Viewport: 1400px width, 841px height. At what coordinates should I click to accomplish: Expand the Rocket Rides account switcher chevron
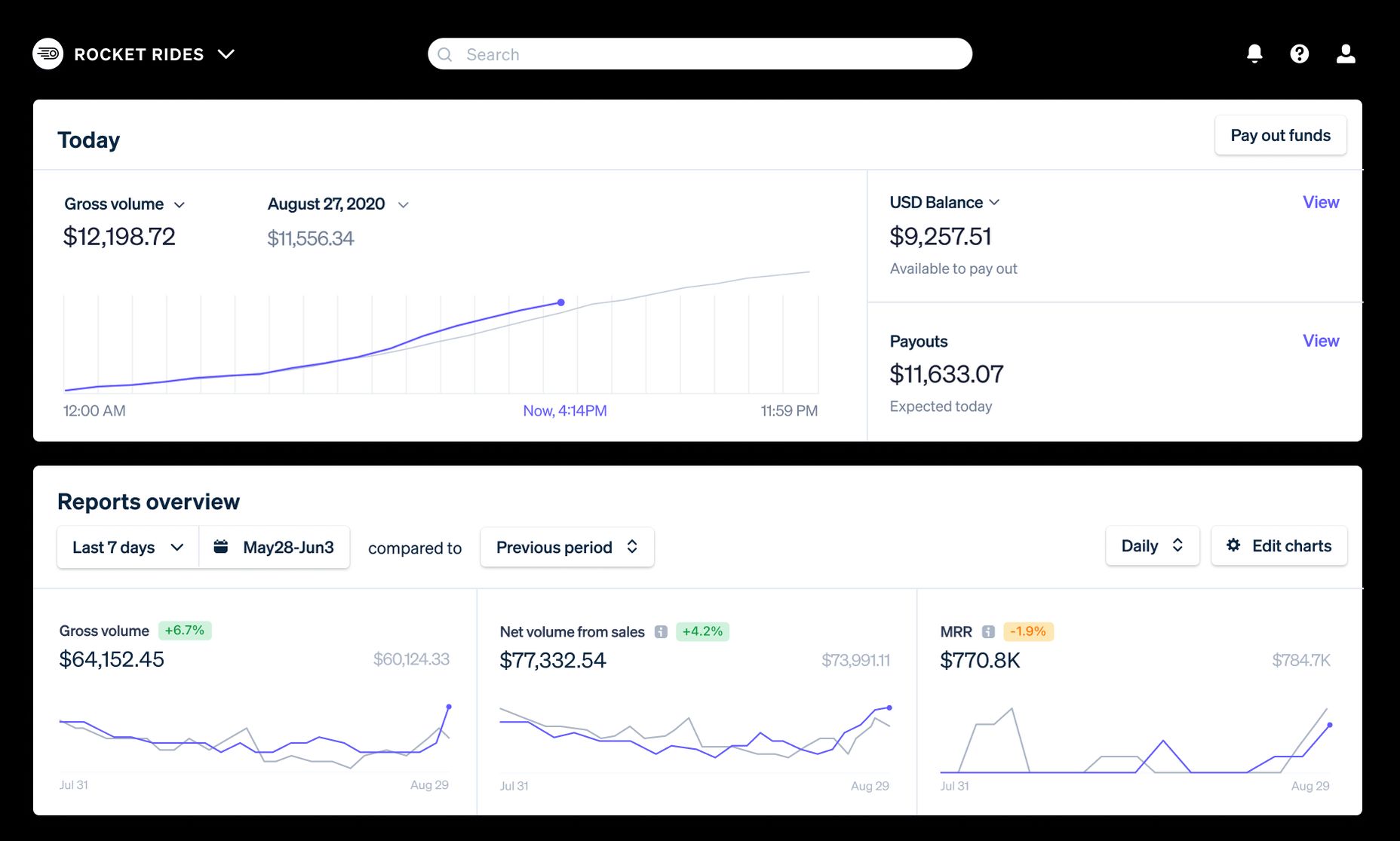click(x=226, y=54)
